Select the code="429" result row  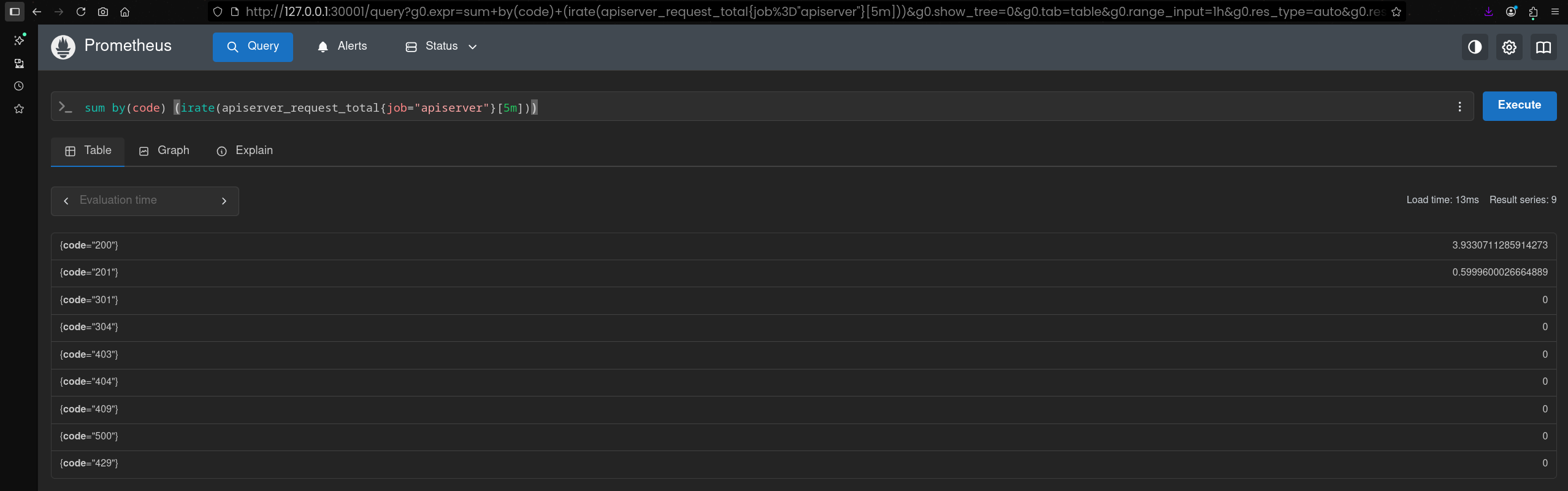[803, 463]
